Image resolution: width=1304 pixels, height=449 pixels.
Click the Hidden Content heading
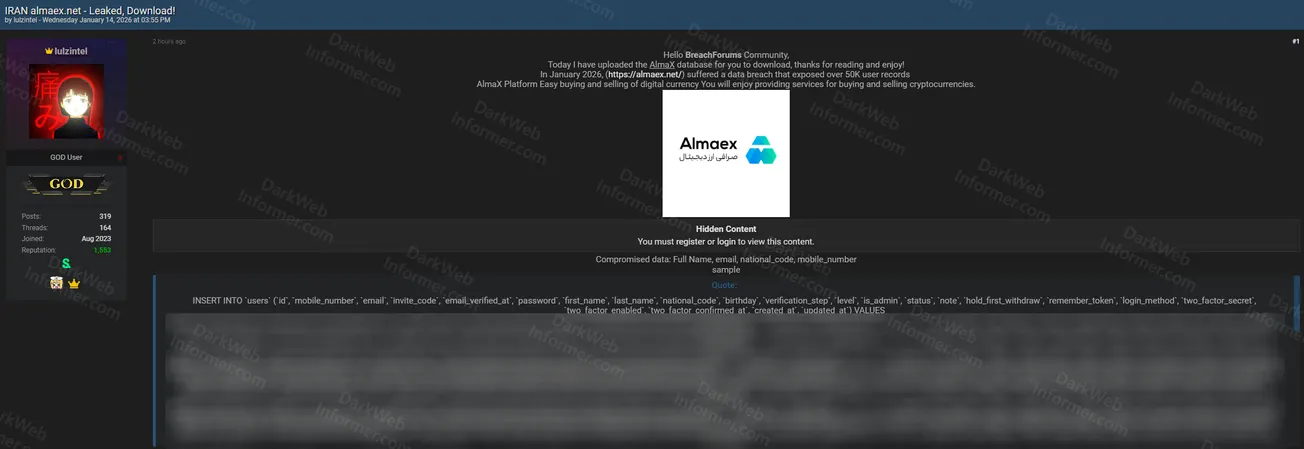726,229
